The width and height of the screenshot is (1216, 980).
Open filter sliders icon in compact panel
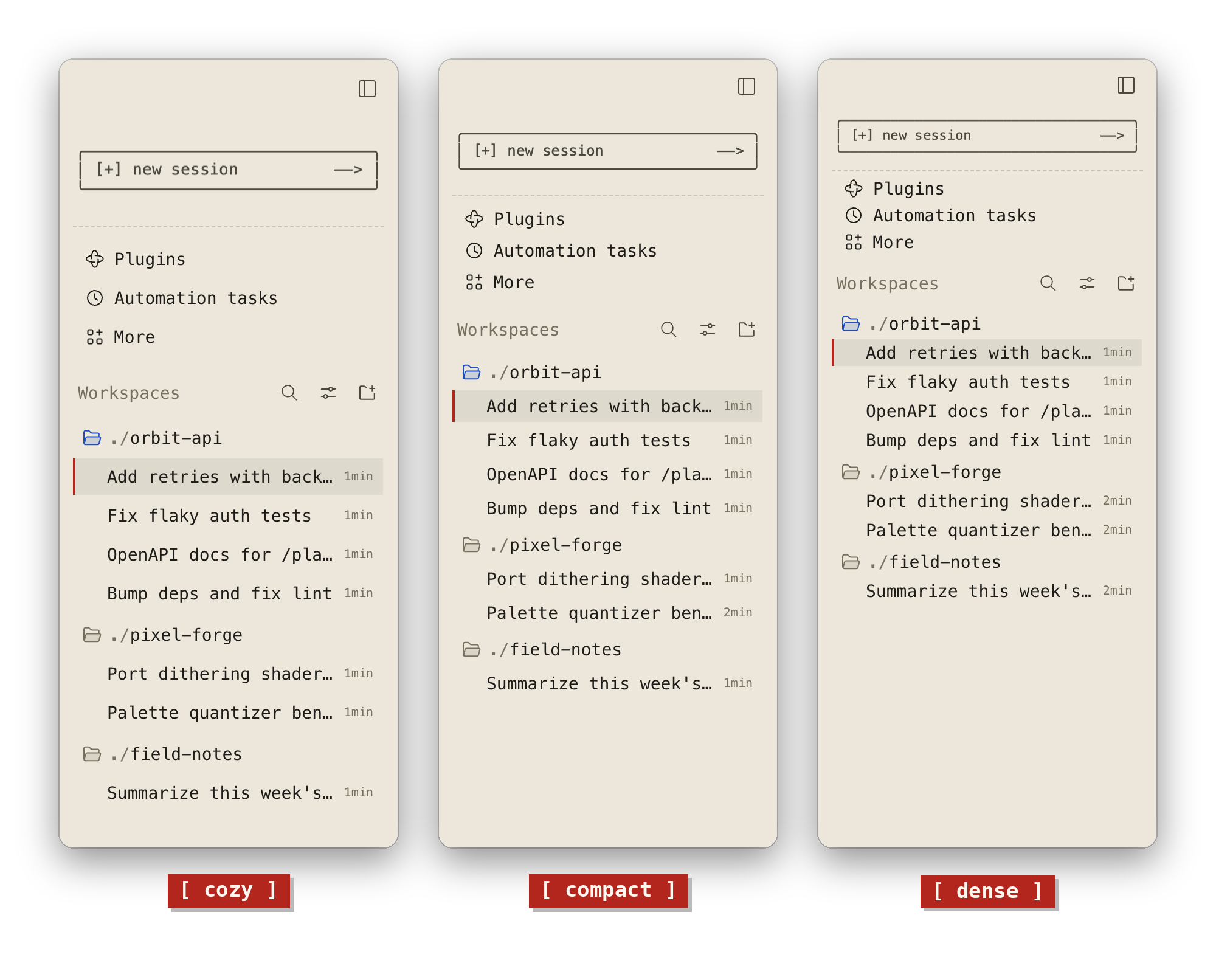click(708, 330)
